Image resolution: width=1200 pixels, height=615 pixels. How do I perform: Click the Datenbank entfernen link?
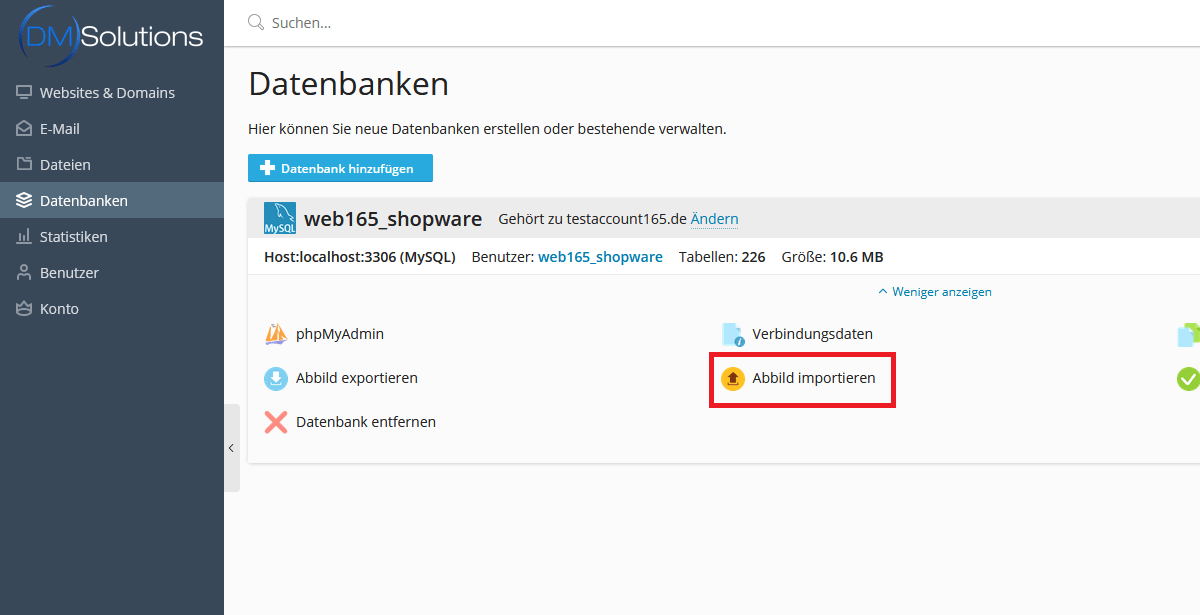[x=366, y=422]
